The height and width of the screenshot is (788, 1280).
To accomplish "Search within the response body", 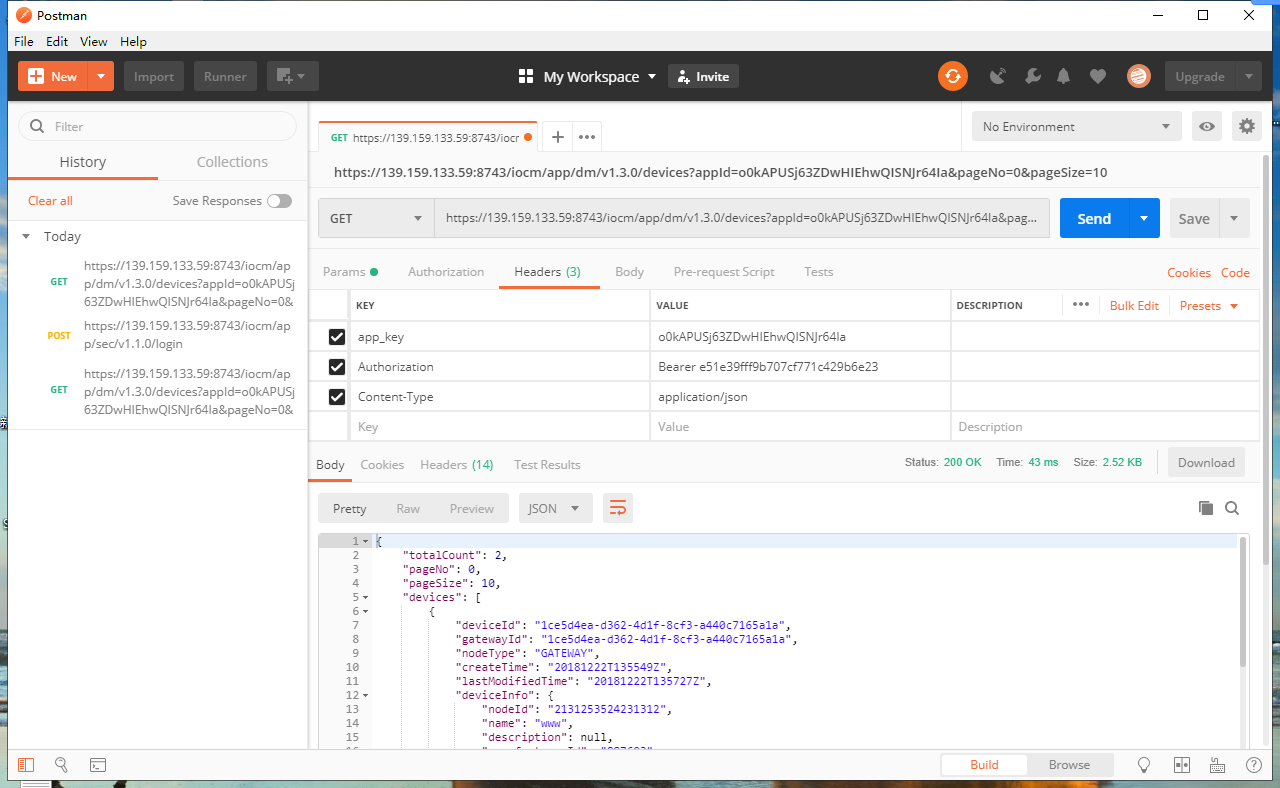I will coord(1232,508).
